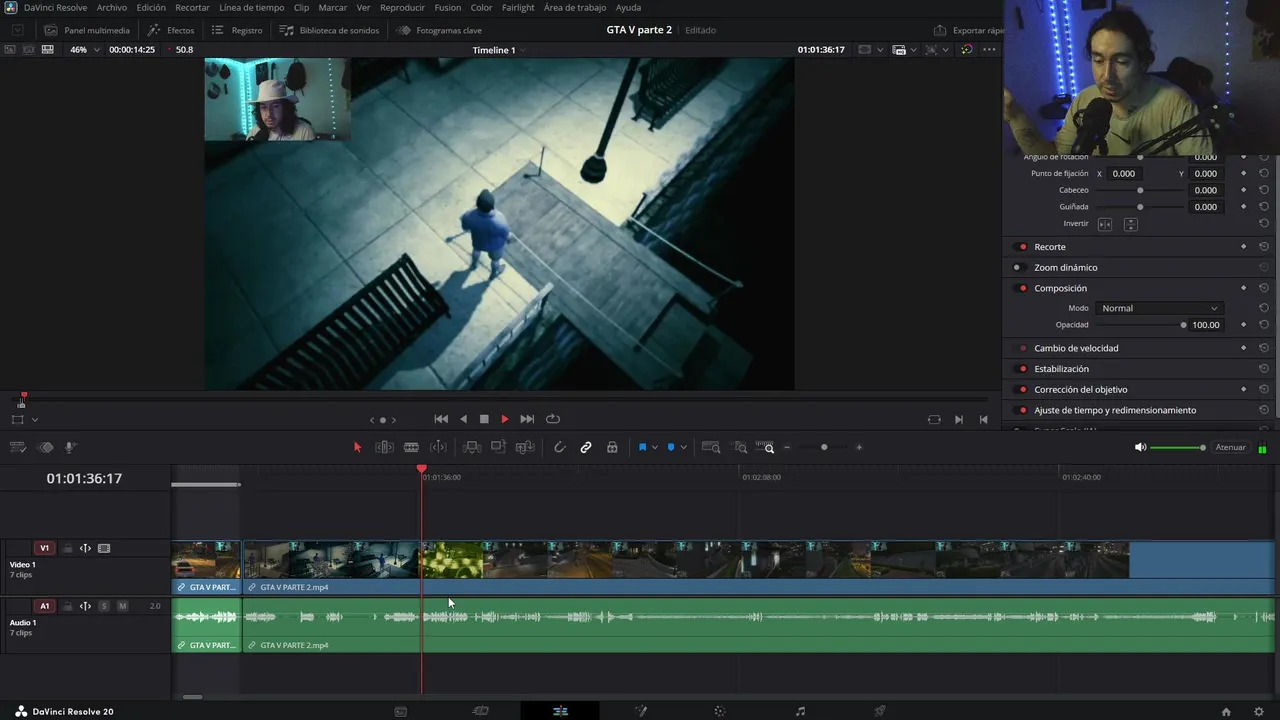Viewport: 1280px width, 720px height.
Task: Toggle the Panel multimedia button
Action: tap(87, 30)
